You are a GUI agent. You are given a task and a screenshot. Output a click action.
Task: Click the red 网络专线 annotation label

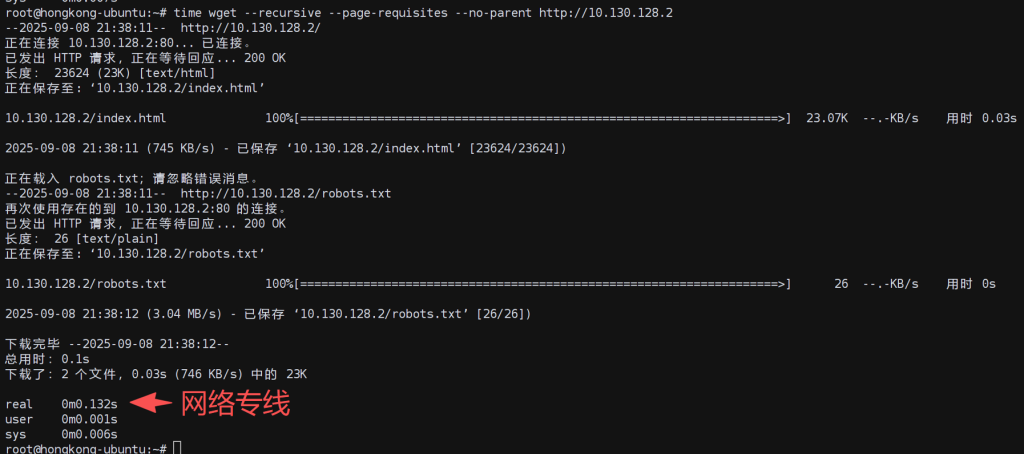click(234, 404)
